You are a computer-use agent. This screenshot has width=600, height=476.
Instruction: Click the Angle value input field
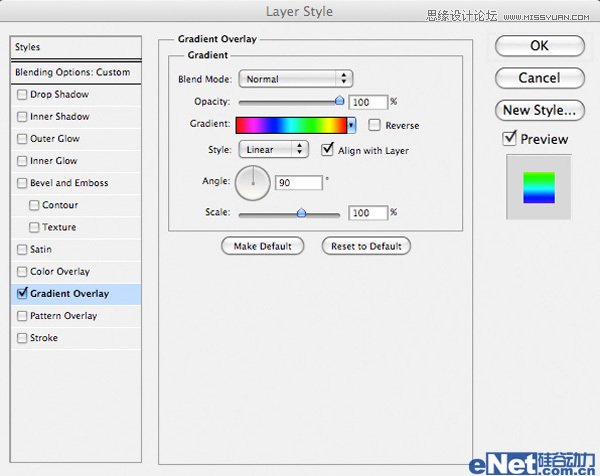point(299,183)
